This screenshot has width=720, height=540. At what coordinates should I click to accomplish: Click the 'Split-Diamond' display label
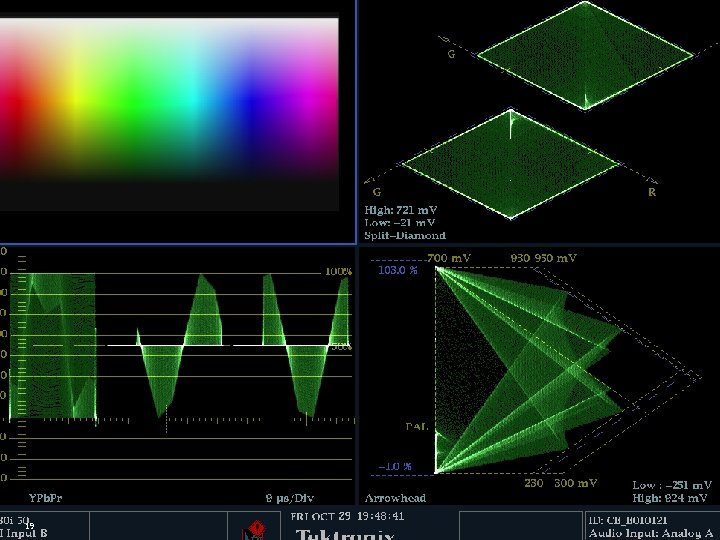(x=405, y=236)
